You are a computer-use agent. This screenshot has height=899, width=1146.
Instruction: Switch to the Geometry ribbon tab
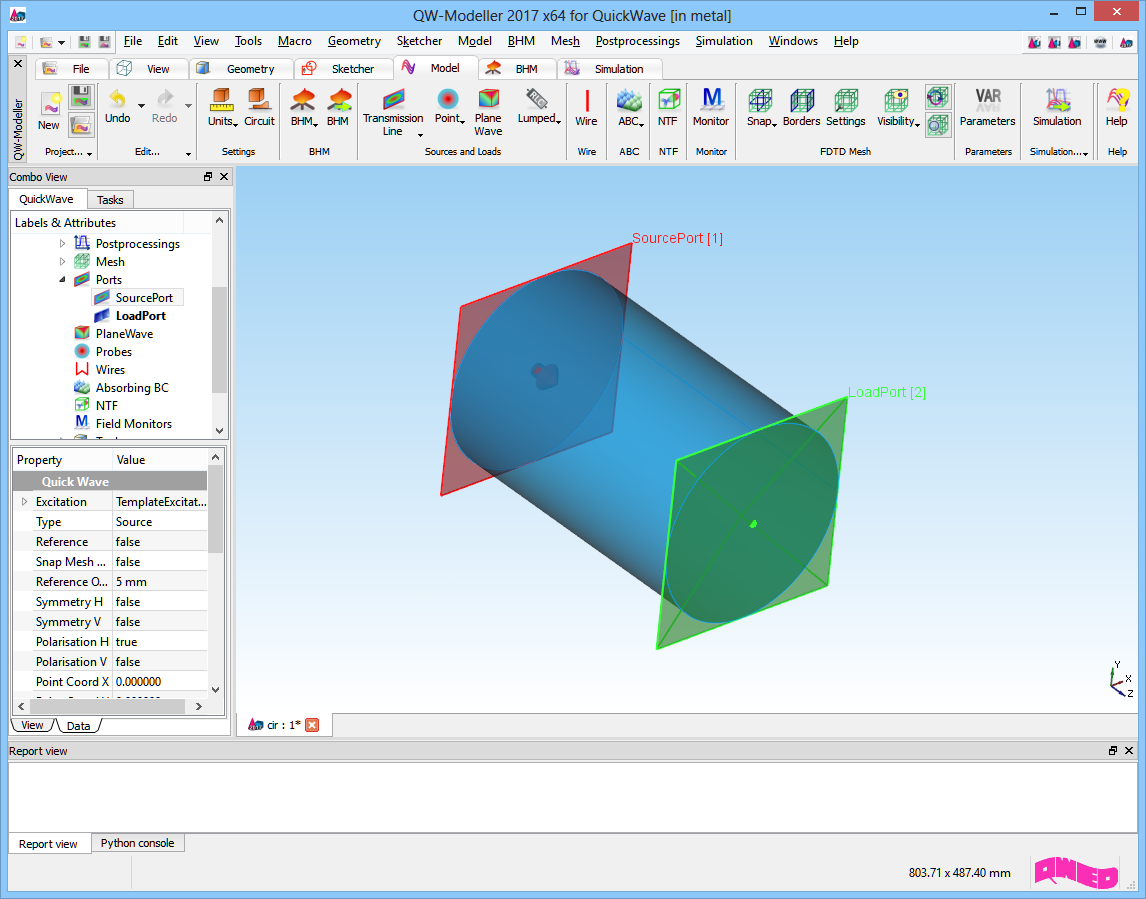(x=242, y=69)
